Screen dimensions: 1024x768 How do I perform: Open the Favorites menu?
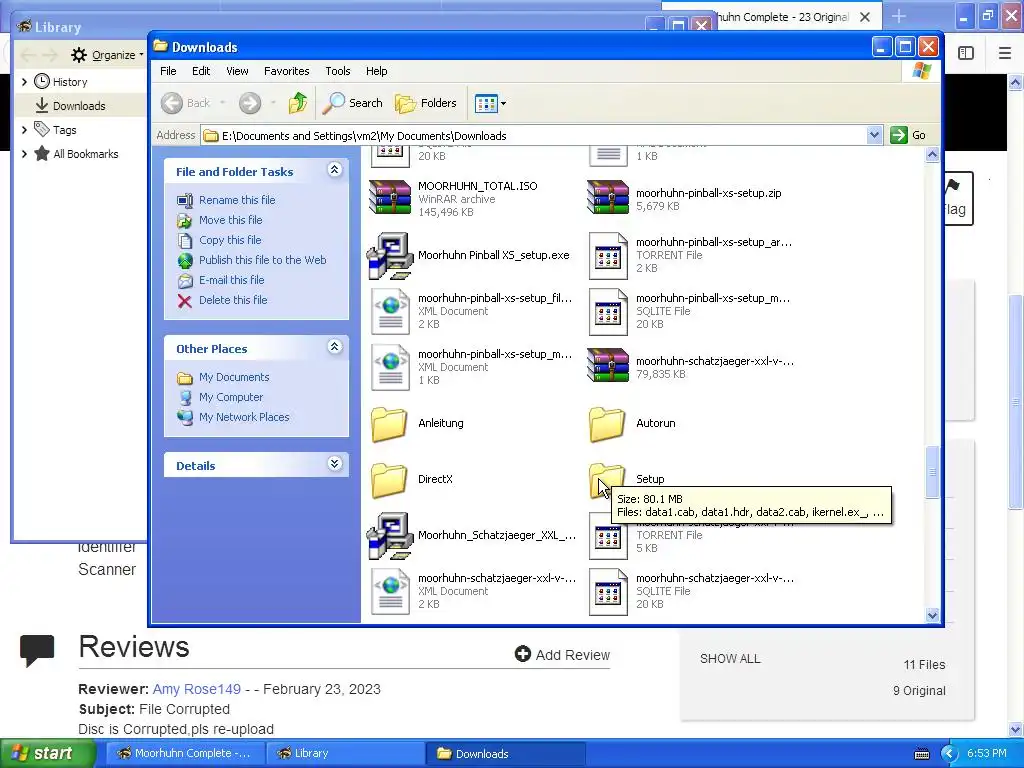point(287,71)
